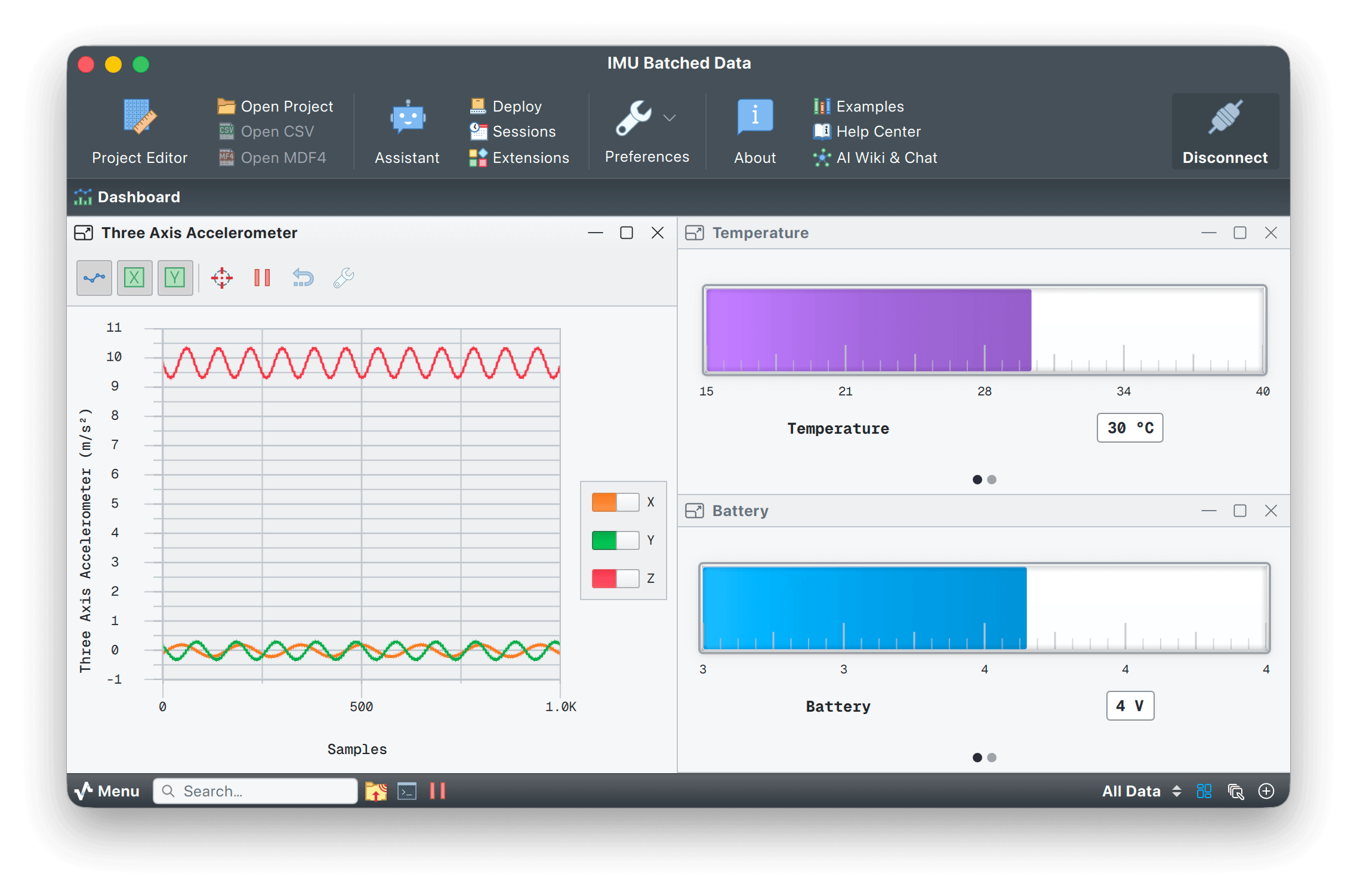Click the blue grid layout icon

(x=1204, y=791)
